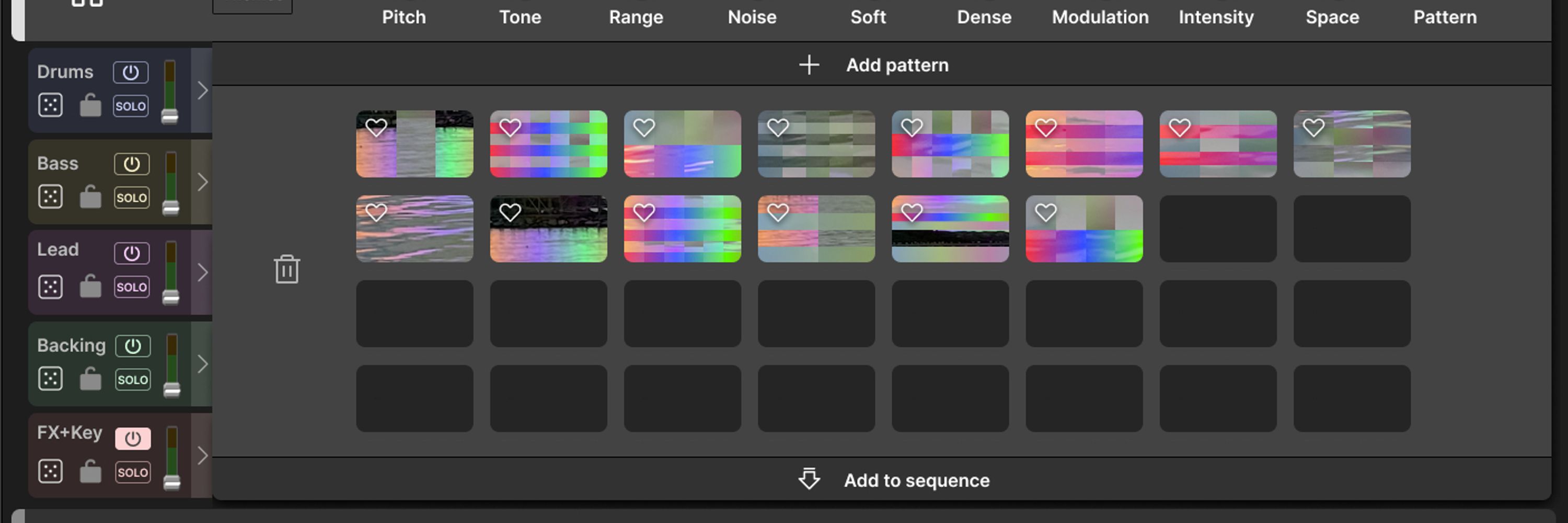The height and width of the screenshot is (523, 1568).
Task: Expand the FX+Key track chevron
Action: (202, 455)
